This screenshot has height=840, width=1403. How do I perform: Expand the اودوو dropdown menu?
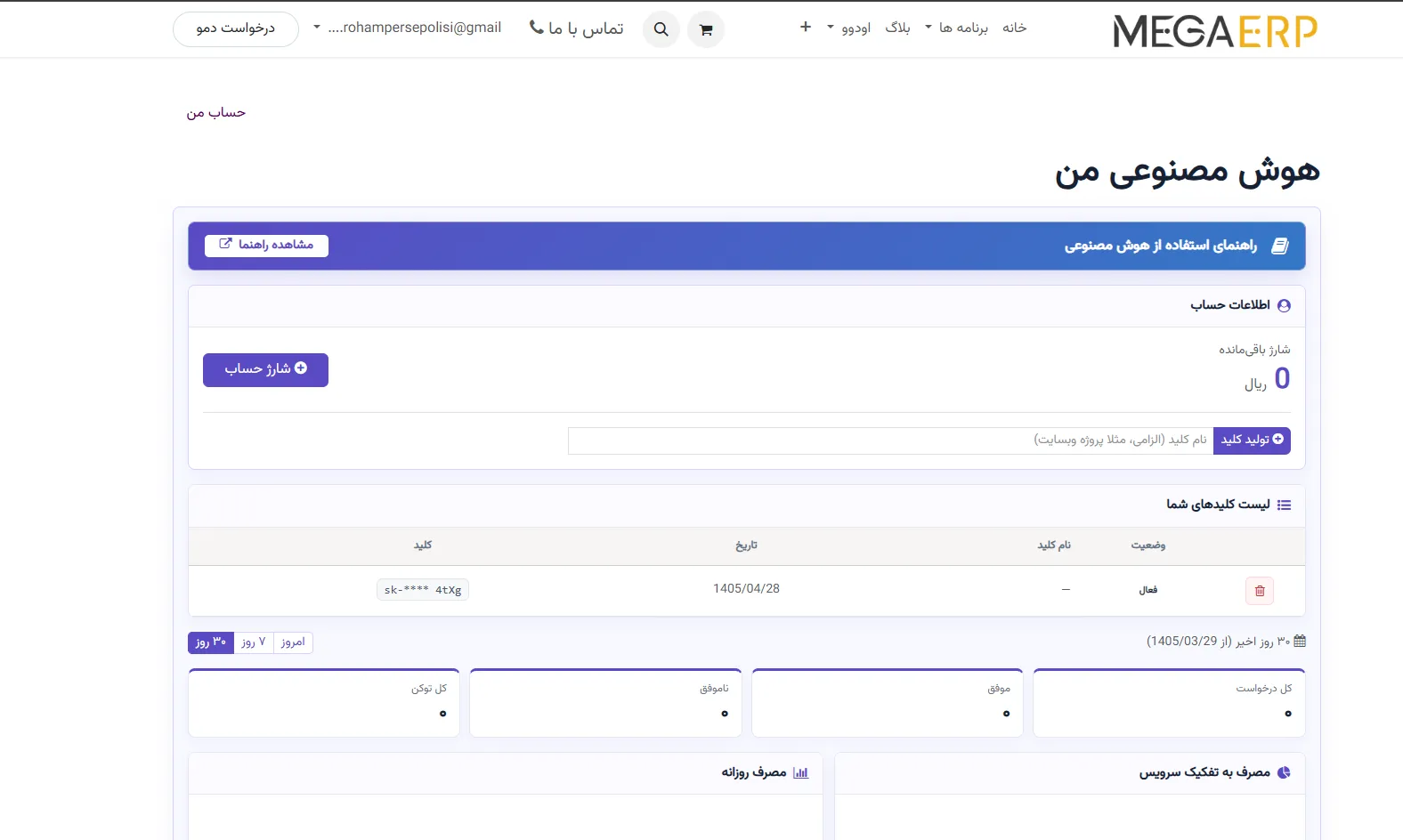(x=849, y=28)
